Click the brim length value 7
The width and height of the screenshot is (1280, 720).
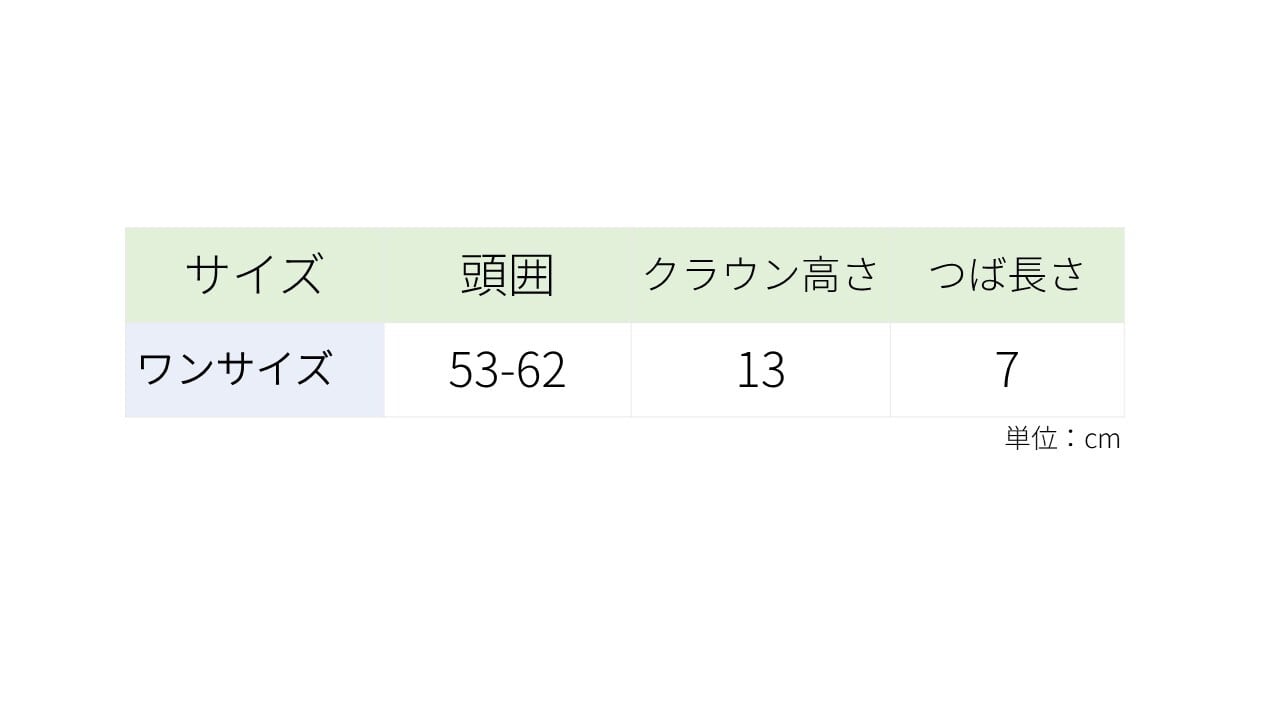[1007, 370]
